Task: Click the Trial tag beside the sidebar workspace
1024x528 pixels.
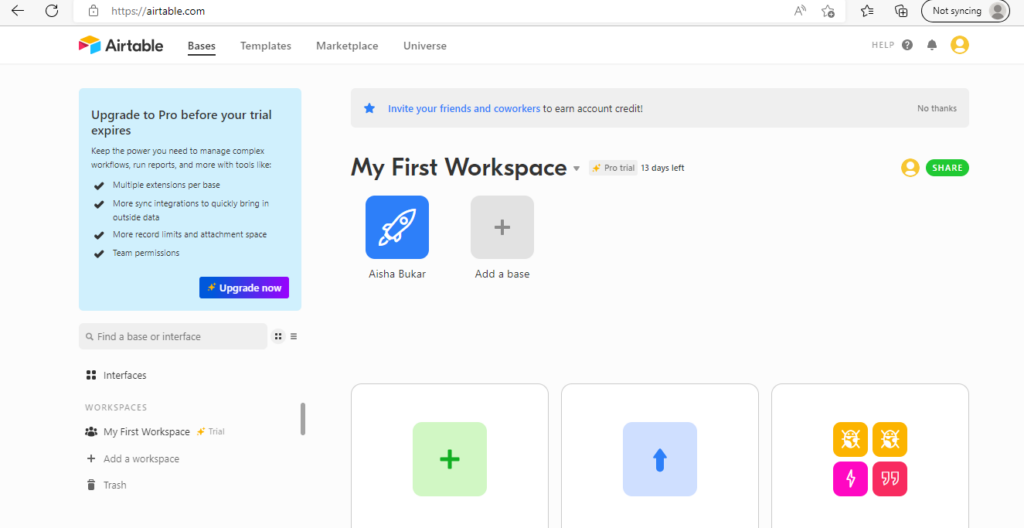Action: [x=210, y=431]
